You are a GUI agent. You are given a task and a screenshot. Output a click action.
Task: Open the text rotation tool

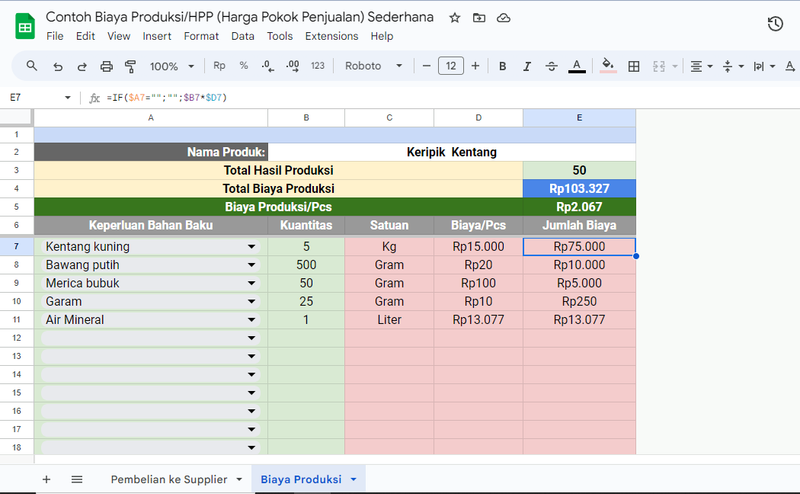point(790,66)
